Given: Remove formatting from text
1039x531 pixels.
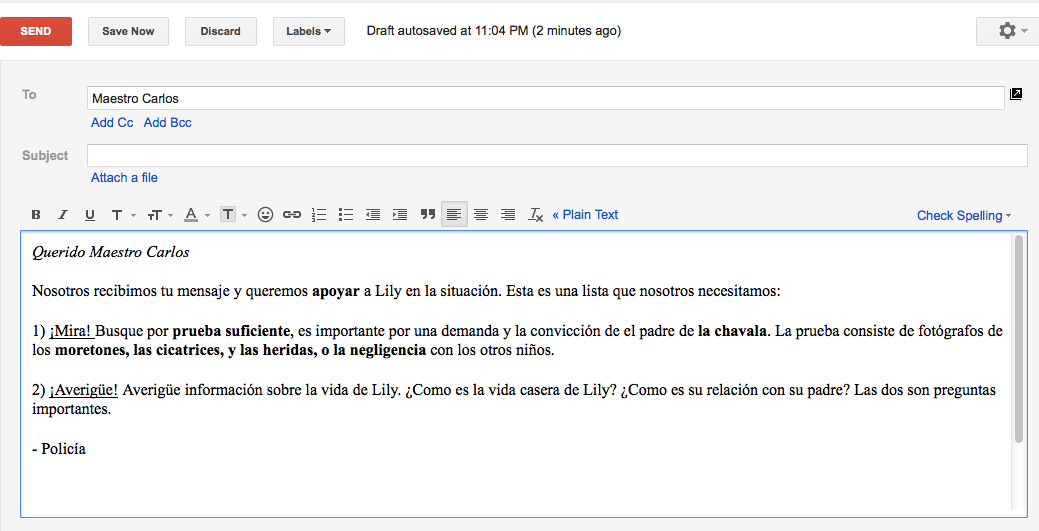Looking at the screenshot, I should pos(536,215).
